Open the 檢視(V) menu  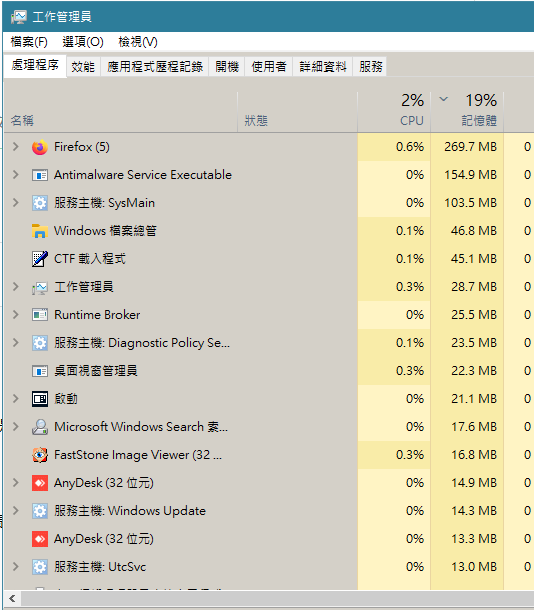coord(138,42)
